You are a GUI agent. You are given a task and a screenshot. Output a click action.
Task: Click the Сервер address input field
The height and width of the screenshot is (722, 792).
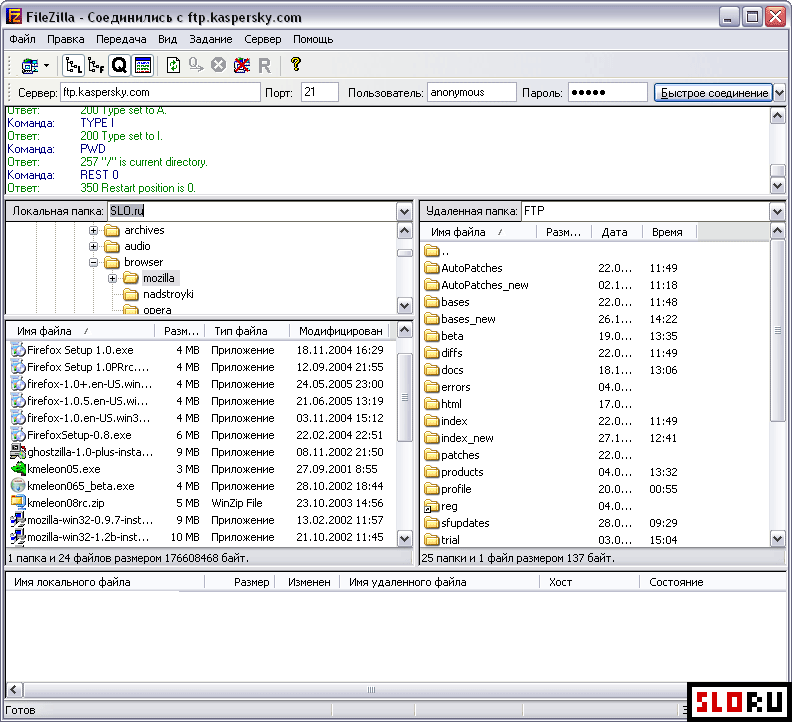tap(160, 92)
